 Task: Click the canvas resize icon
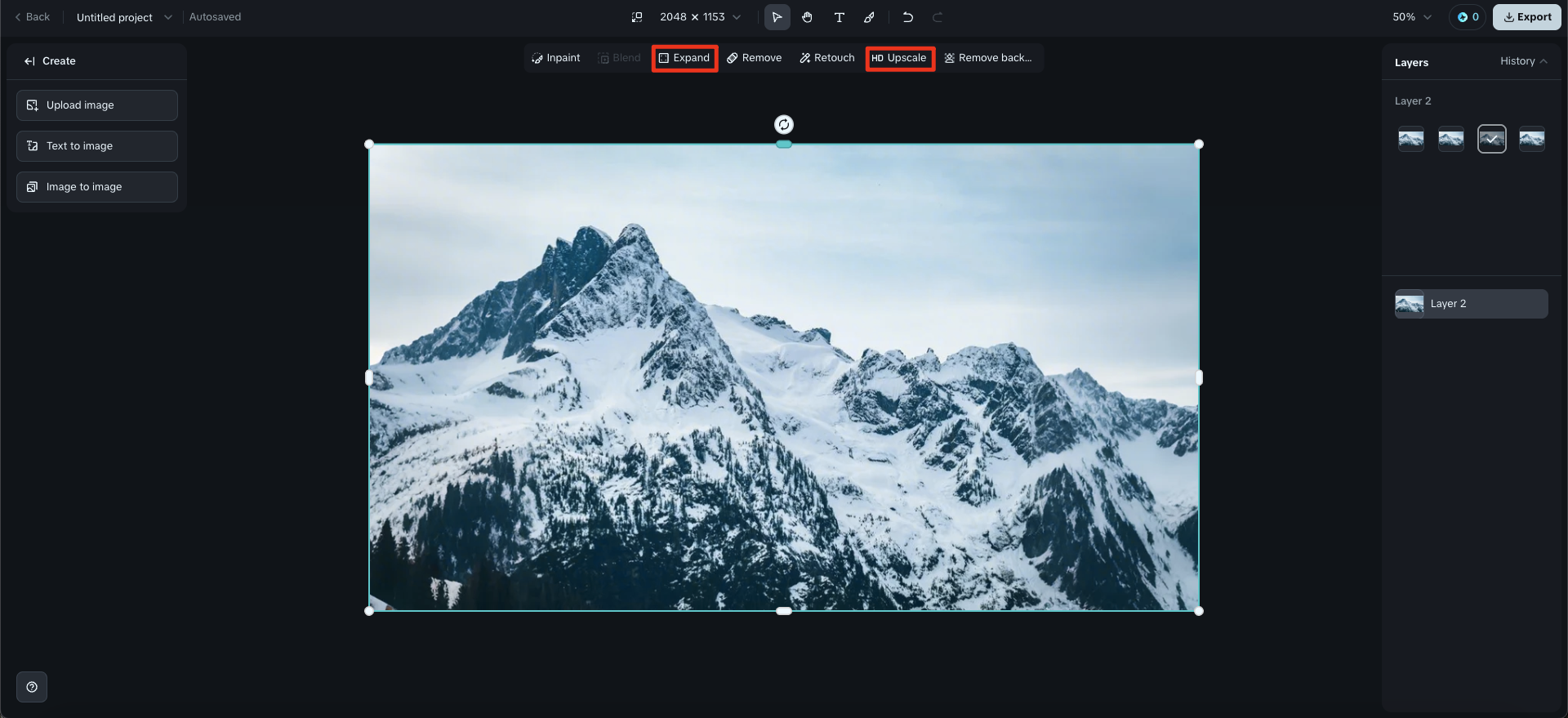[x=637, y=17]
